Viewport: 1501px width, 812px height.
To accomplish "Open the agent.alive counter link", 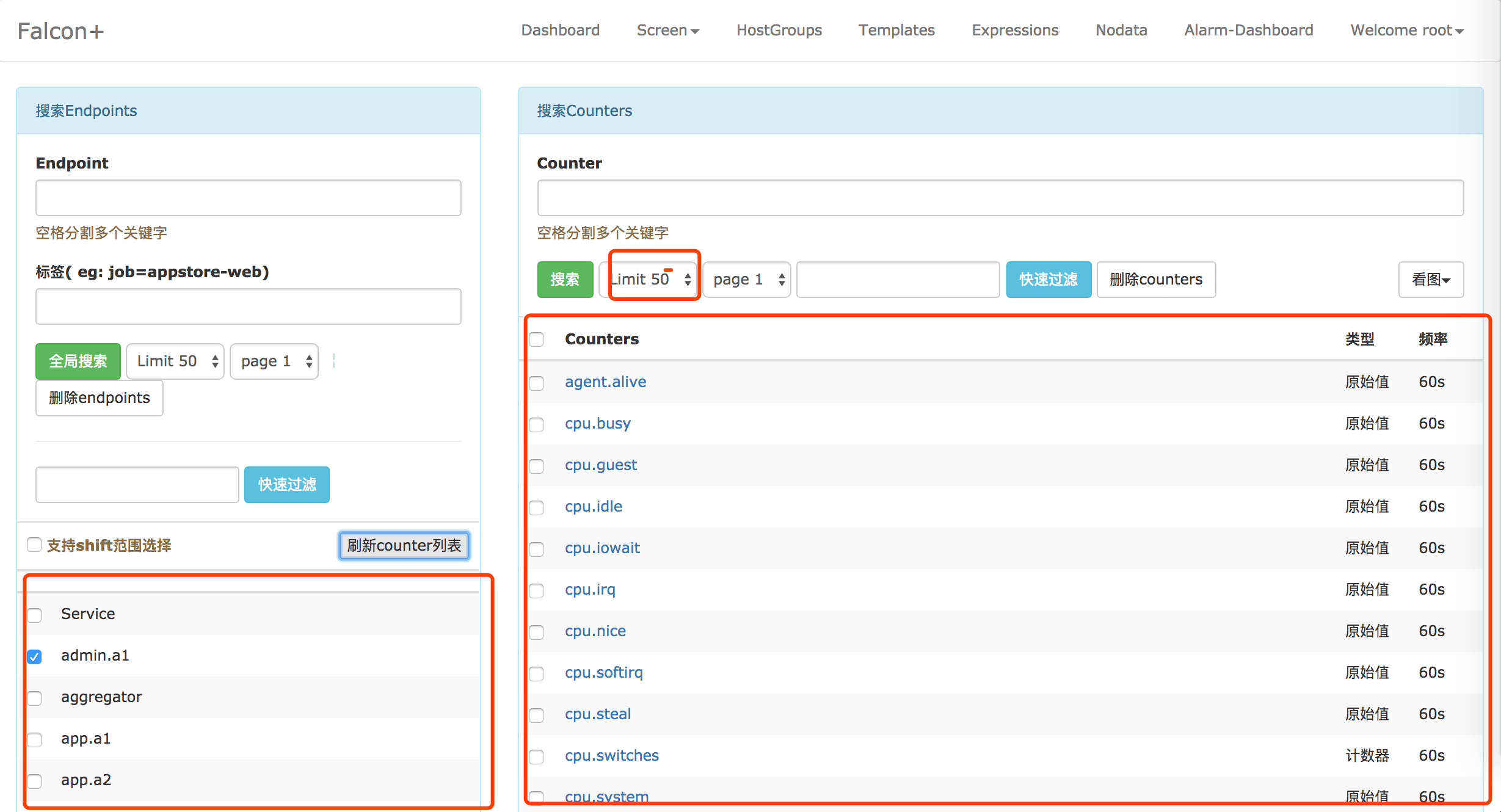I will pyautogui.click(x=605, y=382).
